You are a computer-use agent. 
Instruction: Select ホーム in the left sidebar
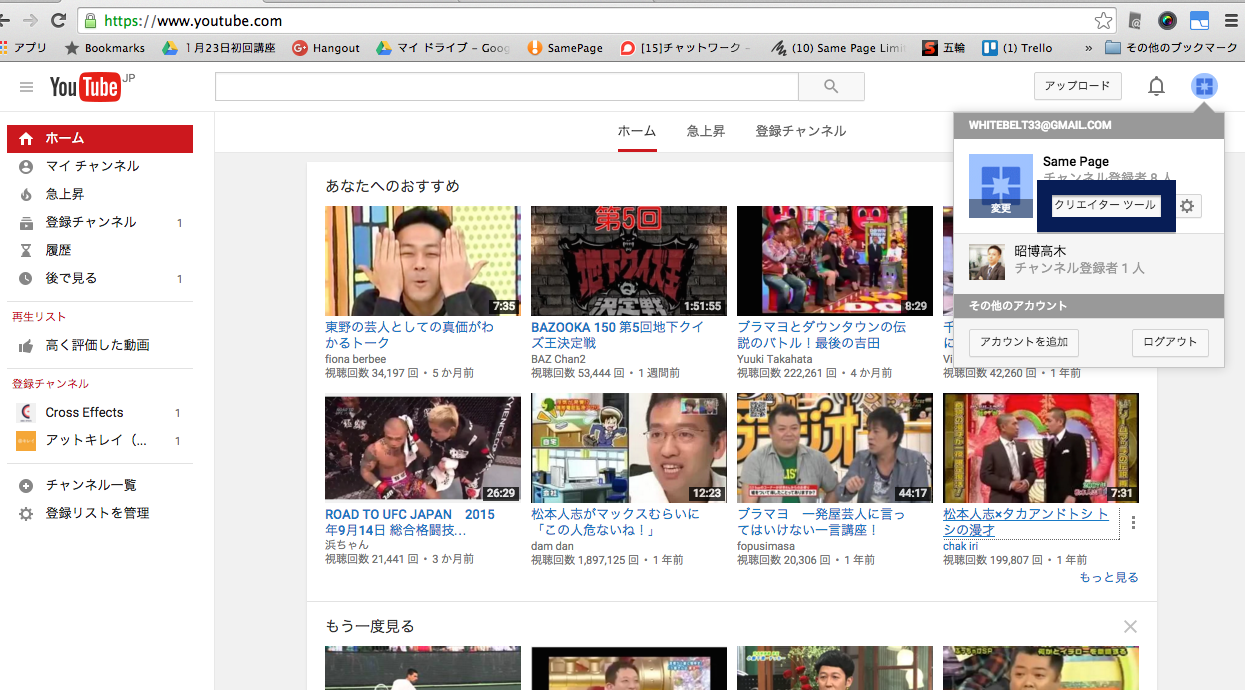click(100, 138)
